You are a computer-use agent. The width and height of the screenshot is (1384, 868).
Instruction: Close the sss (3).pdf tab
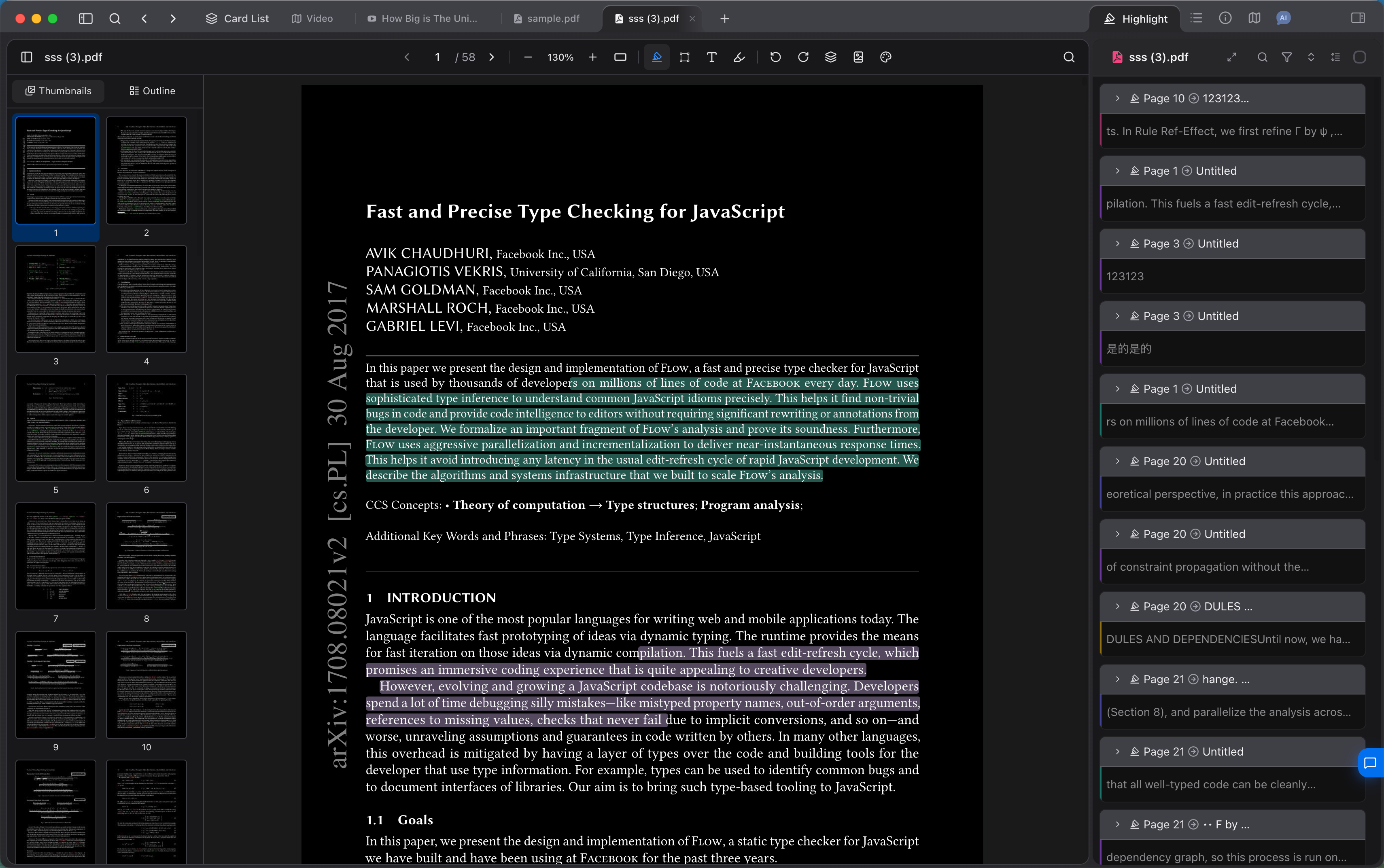[692, 18]
